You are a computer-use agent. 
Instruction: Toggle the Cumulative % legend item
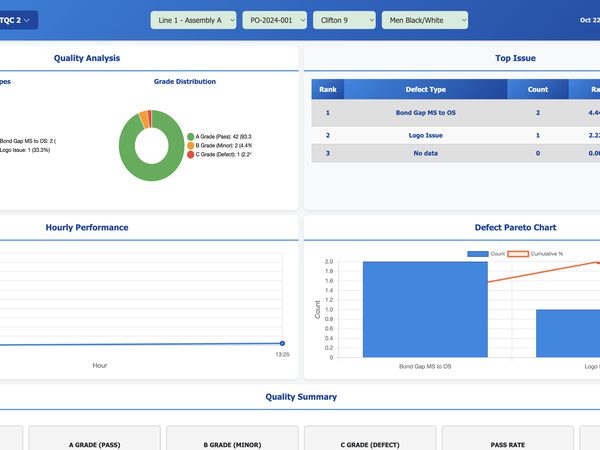535,254
